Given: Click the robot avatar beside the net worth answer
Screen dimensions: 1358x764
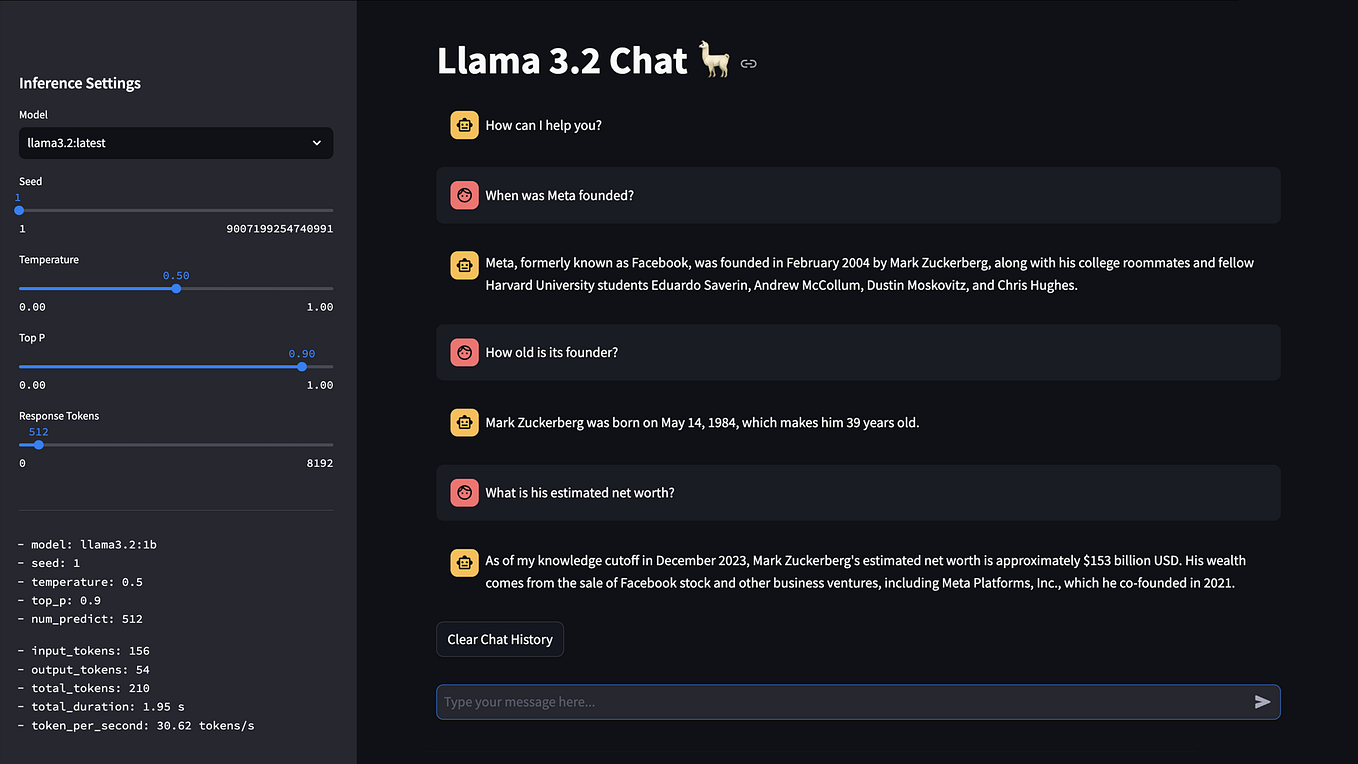Looking at the screenshot, I should [464, 562].
